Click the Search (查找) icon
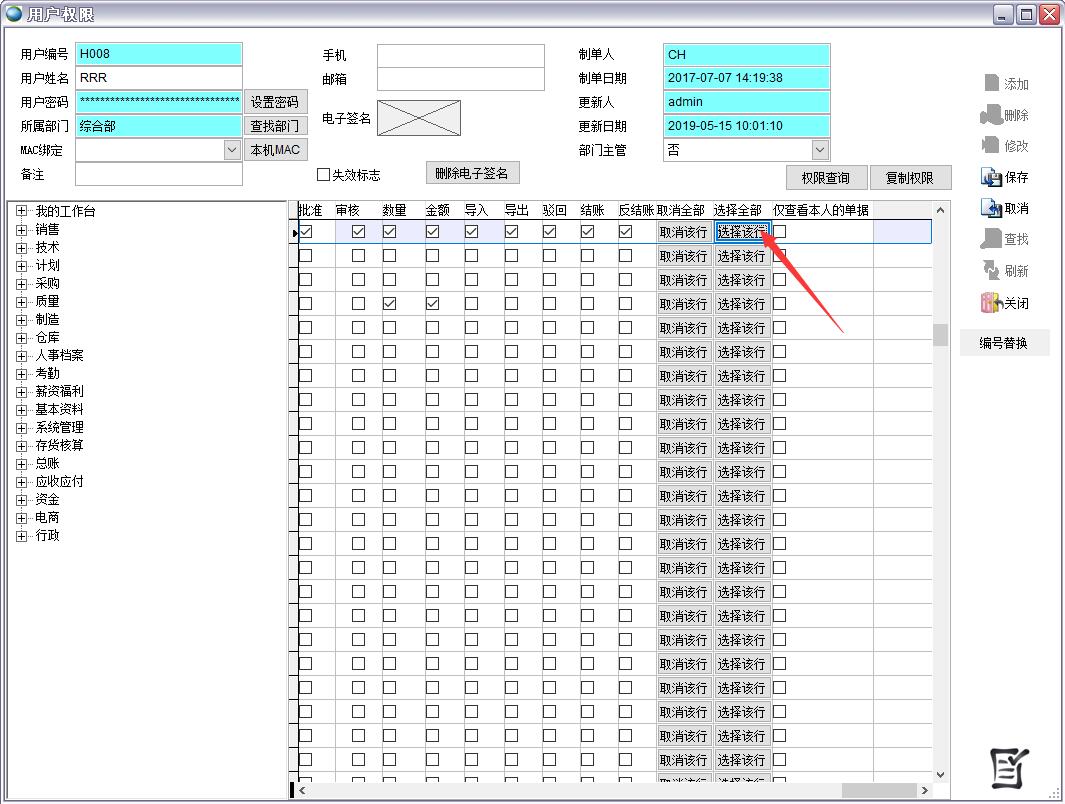Viewport: 1065px width, 804px height. (991, 239)
